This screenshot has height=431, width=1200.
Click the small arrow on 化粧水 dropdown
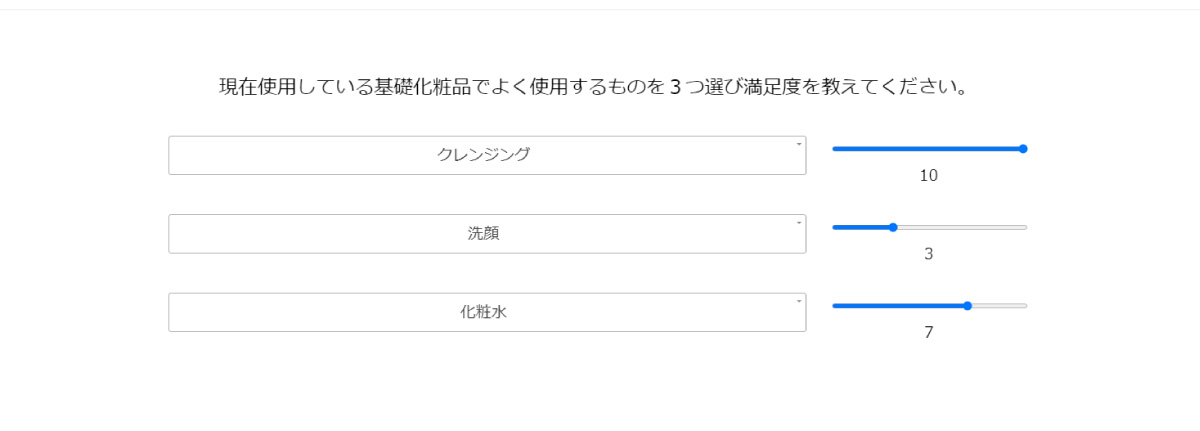(799, 301)
